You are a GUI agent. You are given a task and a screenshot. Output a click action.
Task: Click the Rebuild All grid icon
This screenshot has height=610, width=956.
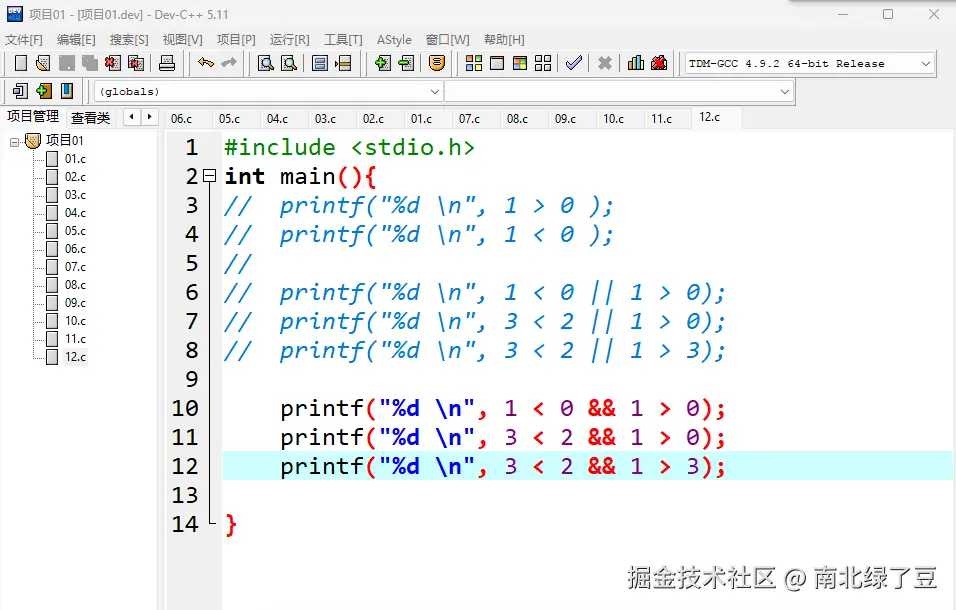click(x=543, y=63)
